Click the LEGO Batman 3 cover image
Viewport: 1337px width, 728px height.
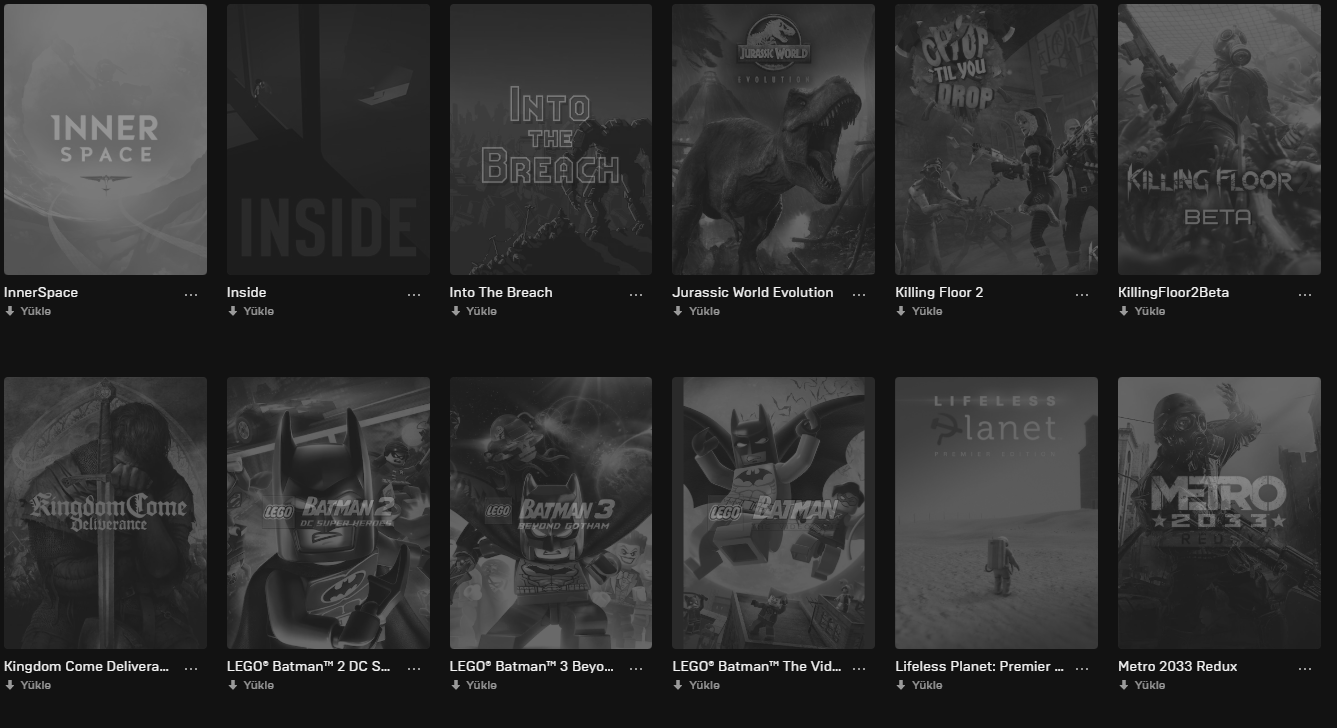click(x=551, y=513)
